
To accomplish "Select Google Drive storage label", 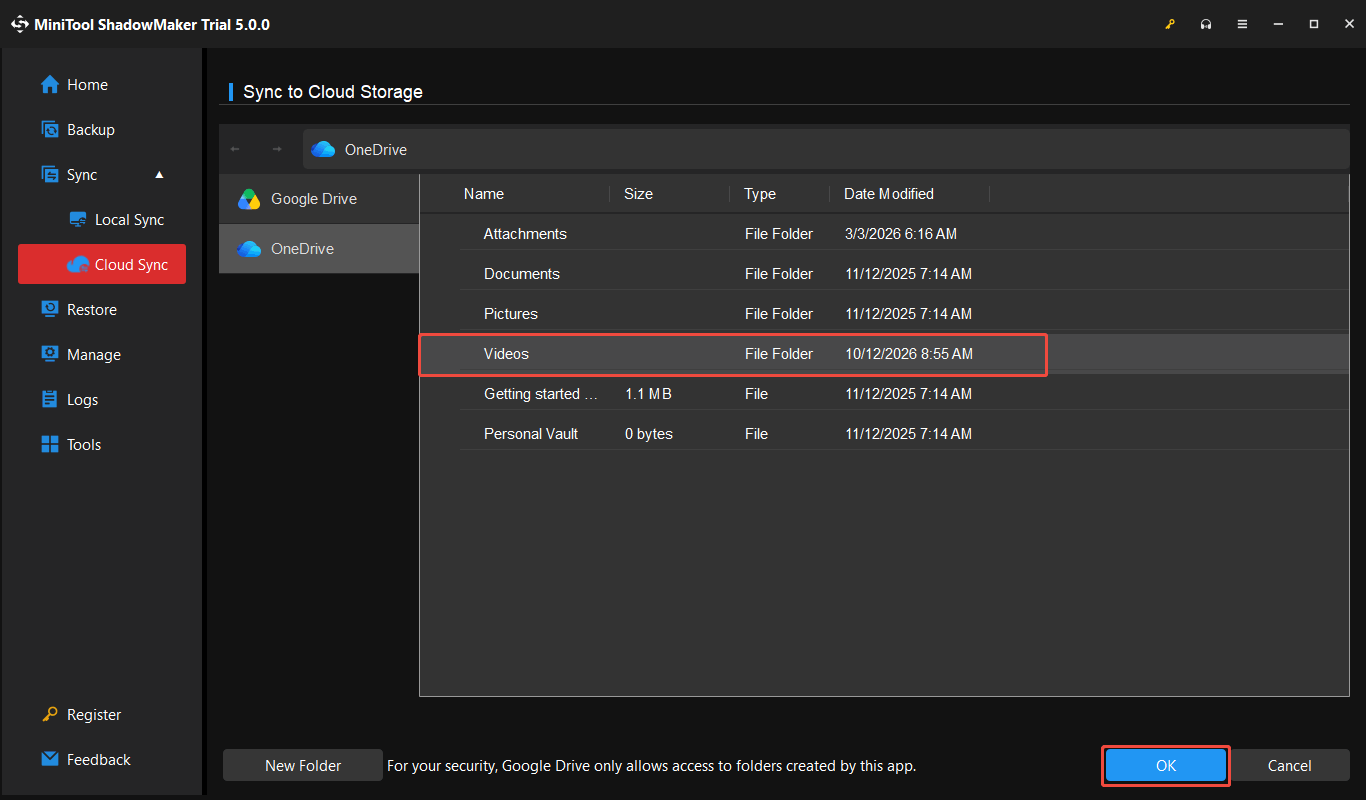I will point(314,199).
